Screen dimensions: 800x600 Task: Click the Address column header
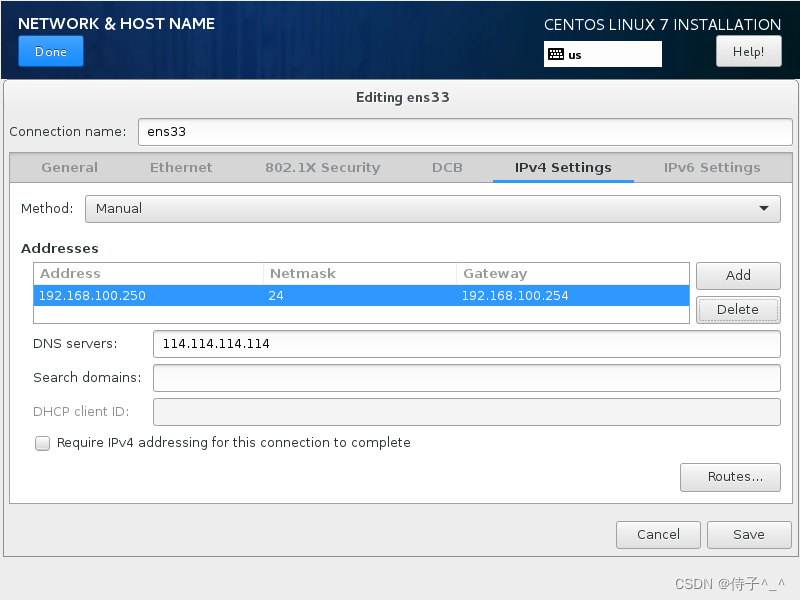148,273
